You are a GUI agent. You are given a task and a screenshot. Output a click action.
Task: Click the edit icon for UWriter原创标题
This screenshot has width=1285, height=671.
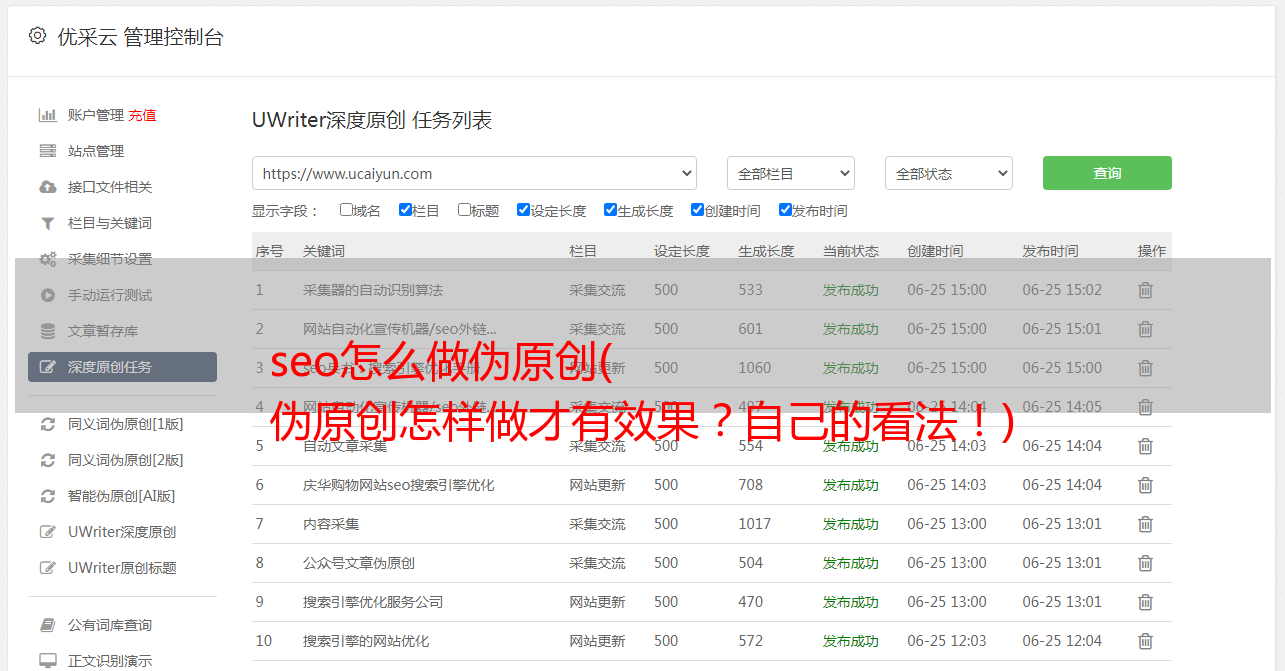(47, 568)
